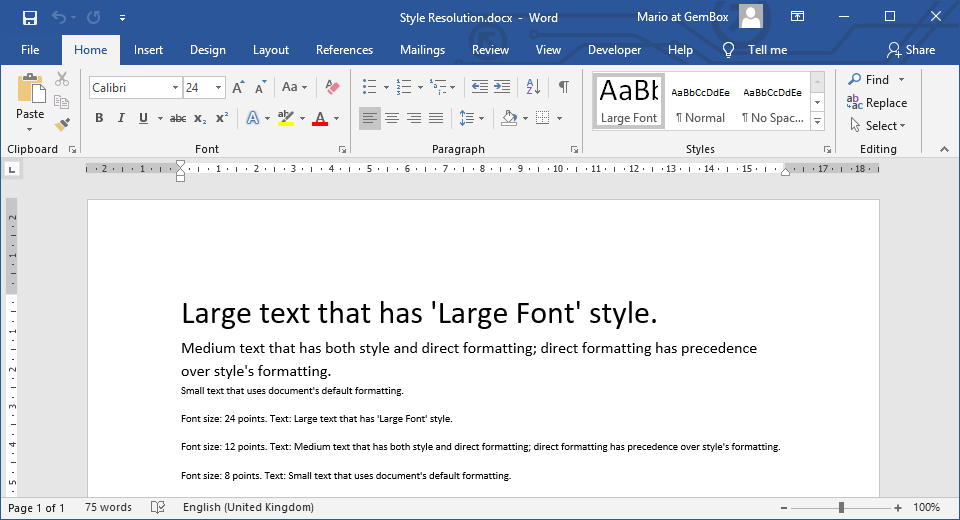Select the Large Font style thumbnail

629,101
